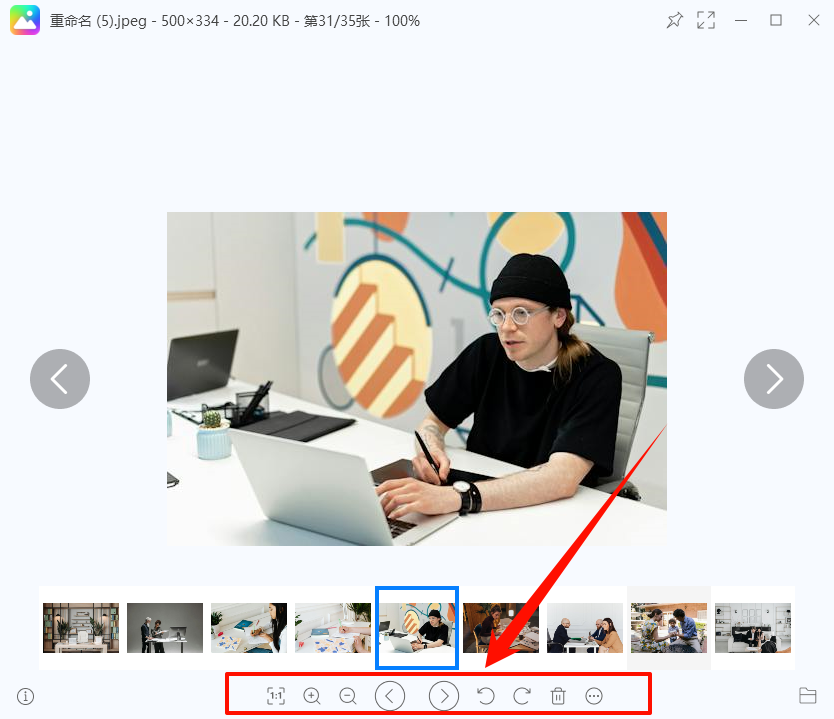
Task: Go to previous image using toolbar arrow
Action: [390, 696]
